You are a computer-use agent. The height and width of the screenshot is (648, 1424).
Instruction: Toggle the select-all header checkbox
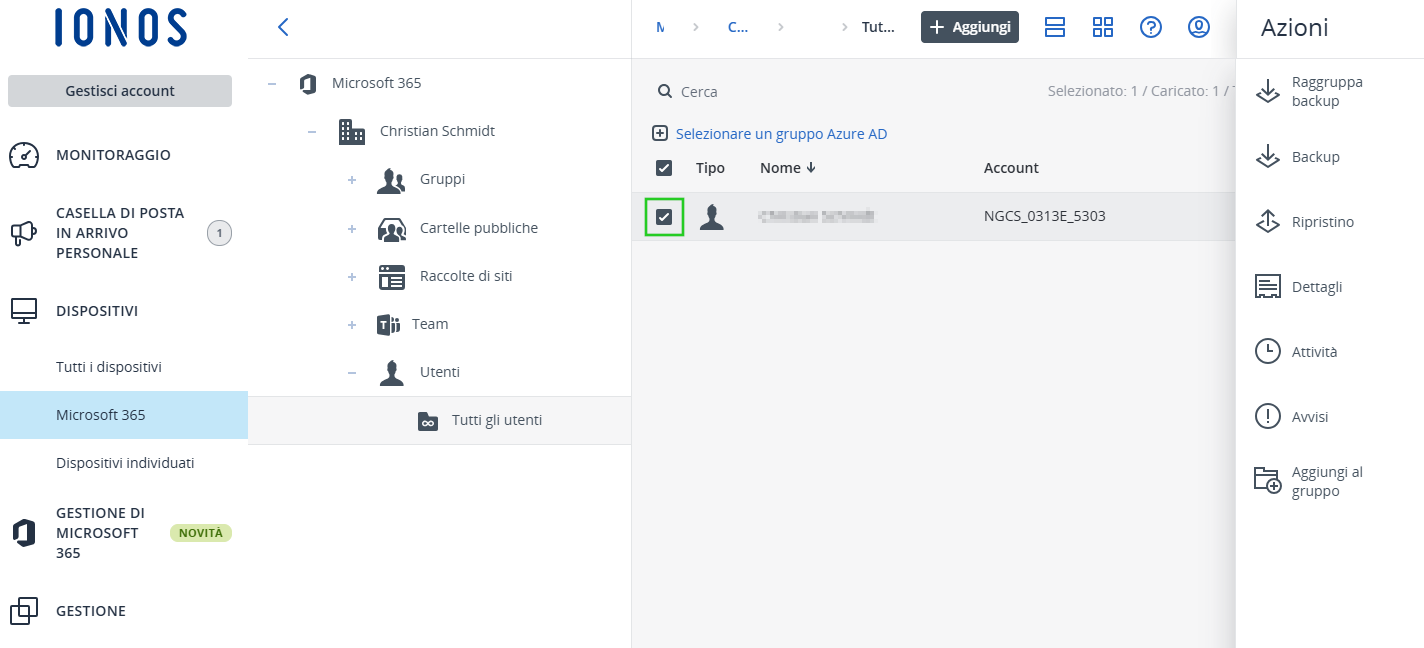(664, 168)
